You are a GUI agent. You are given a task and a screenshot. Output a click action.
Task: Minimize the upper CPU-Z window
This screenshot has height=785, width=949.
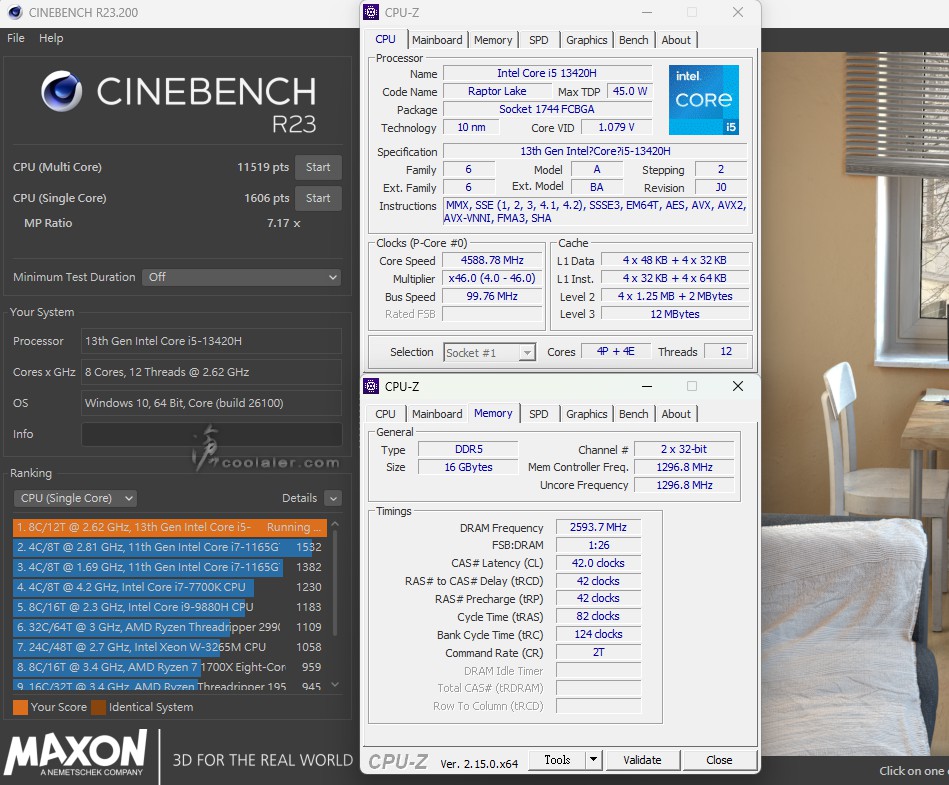(x=647, y=12)
